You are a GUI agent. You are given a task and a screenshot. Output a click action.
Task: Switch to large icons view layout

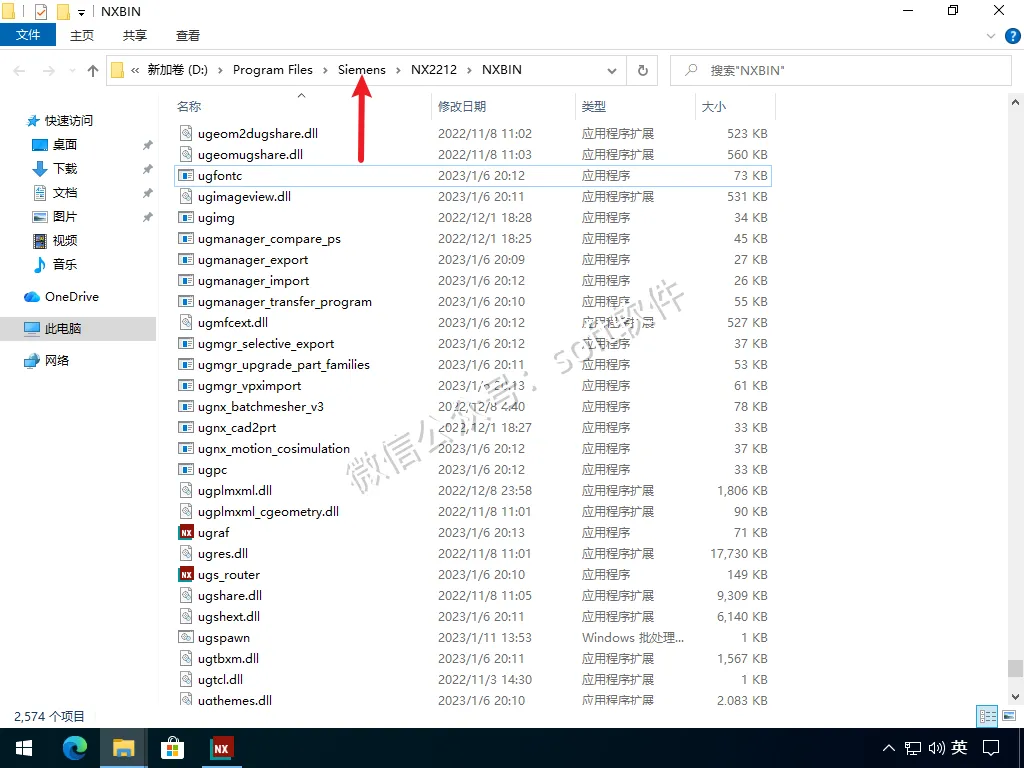1009,716
